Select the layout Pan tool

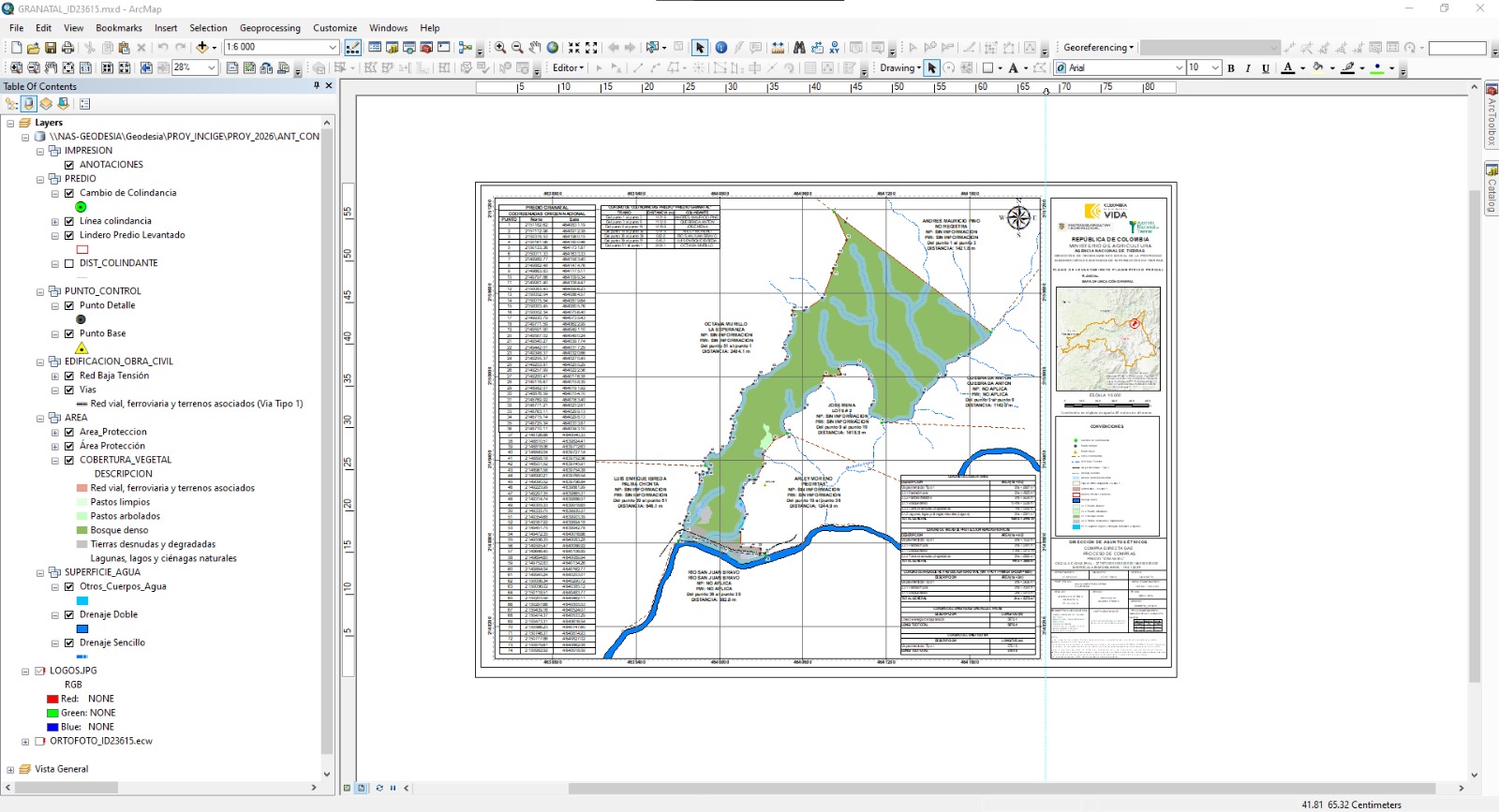click(x=51, y=67)
